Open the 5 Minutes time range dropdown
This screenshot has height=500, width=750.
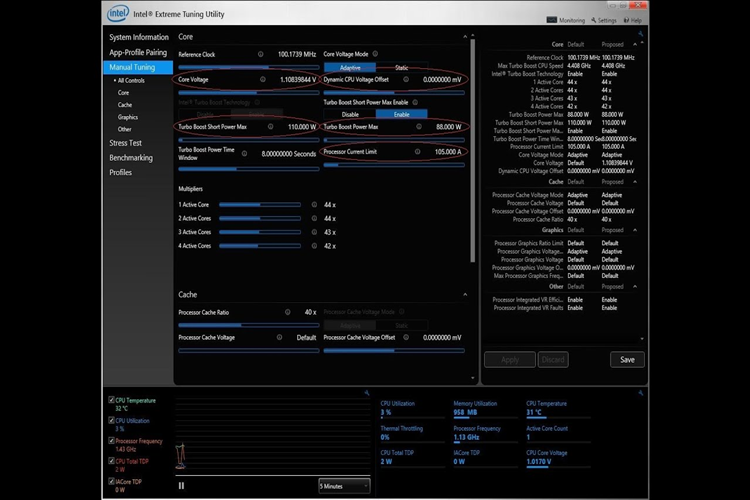[x=344, y=486]
